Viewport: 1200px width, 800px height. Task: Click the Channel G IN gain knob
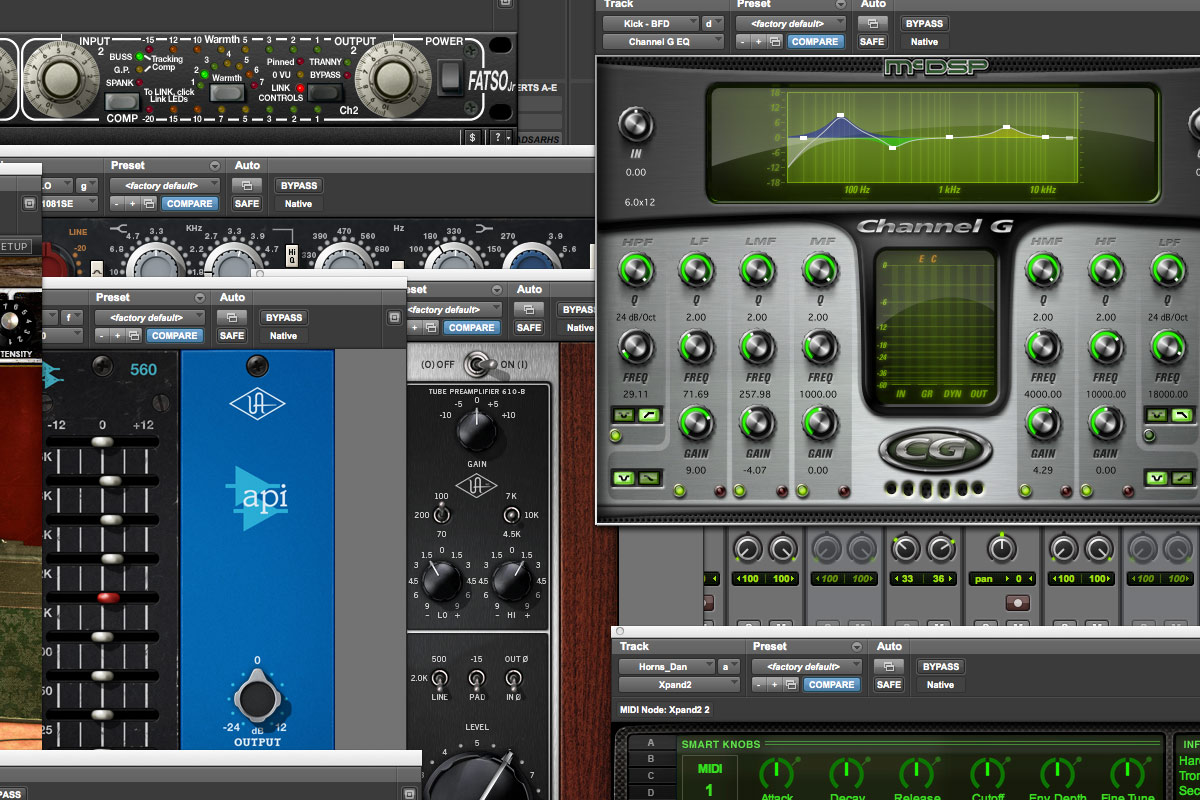(636, 124)
